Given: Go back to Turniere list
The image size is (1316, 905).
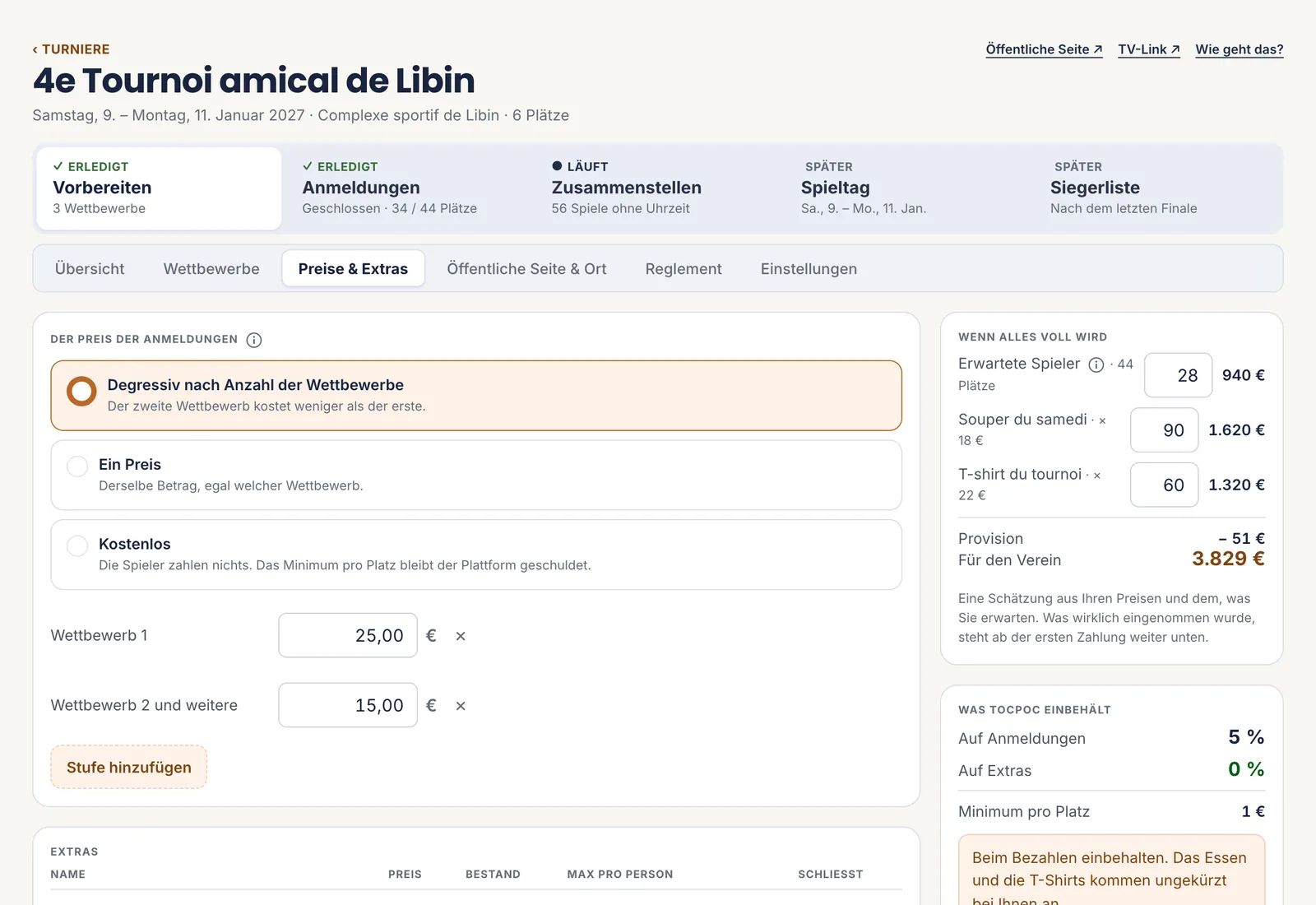Looking at the screenshot, I should (x=71, y=49).
